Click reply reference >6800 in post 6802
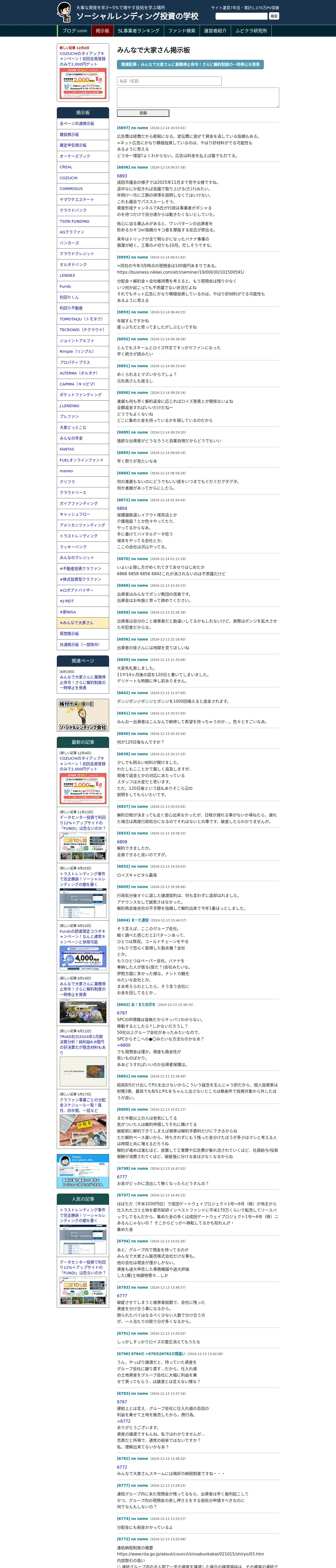 click(124, 1045)
